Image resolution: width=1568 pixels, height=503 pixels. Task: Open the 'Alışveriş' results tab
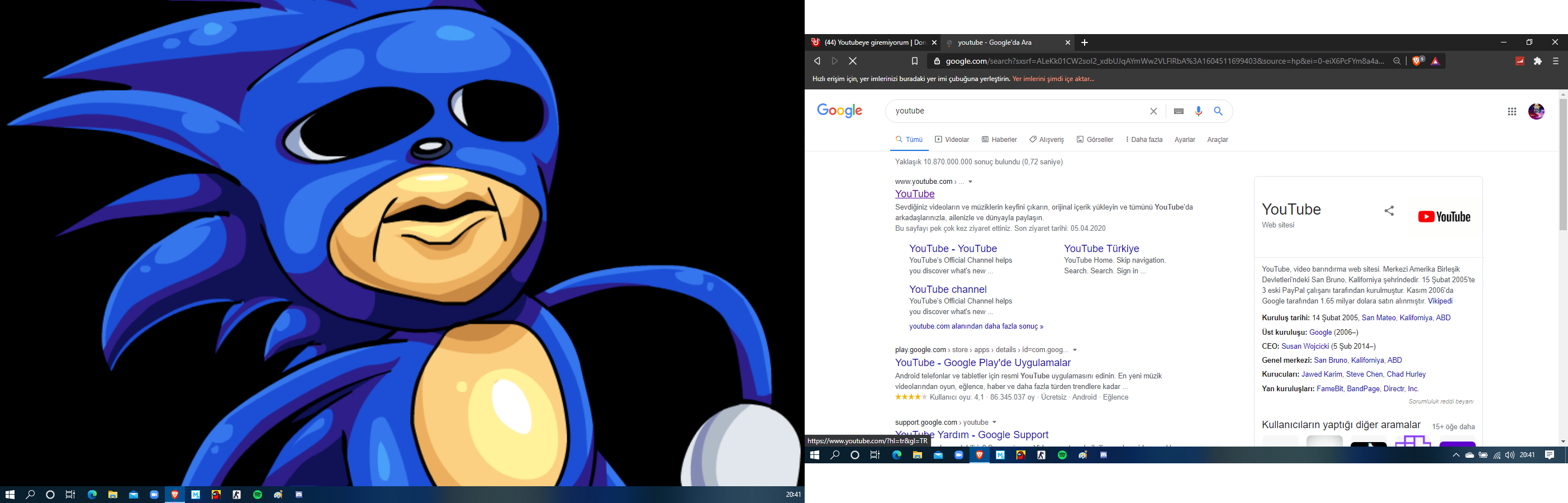pos(1046,140)
